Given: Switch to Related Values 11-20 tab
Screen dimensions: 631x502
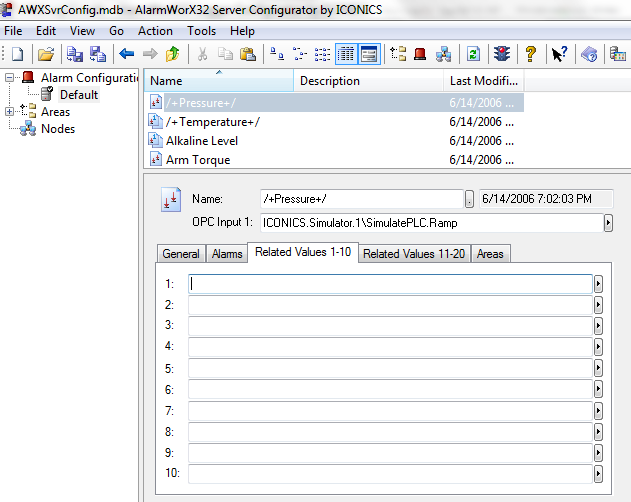Looking at the screenshot, I should point(414,254).
